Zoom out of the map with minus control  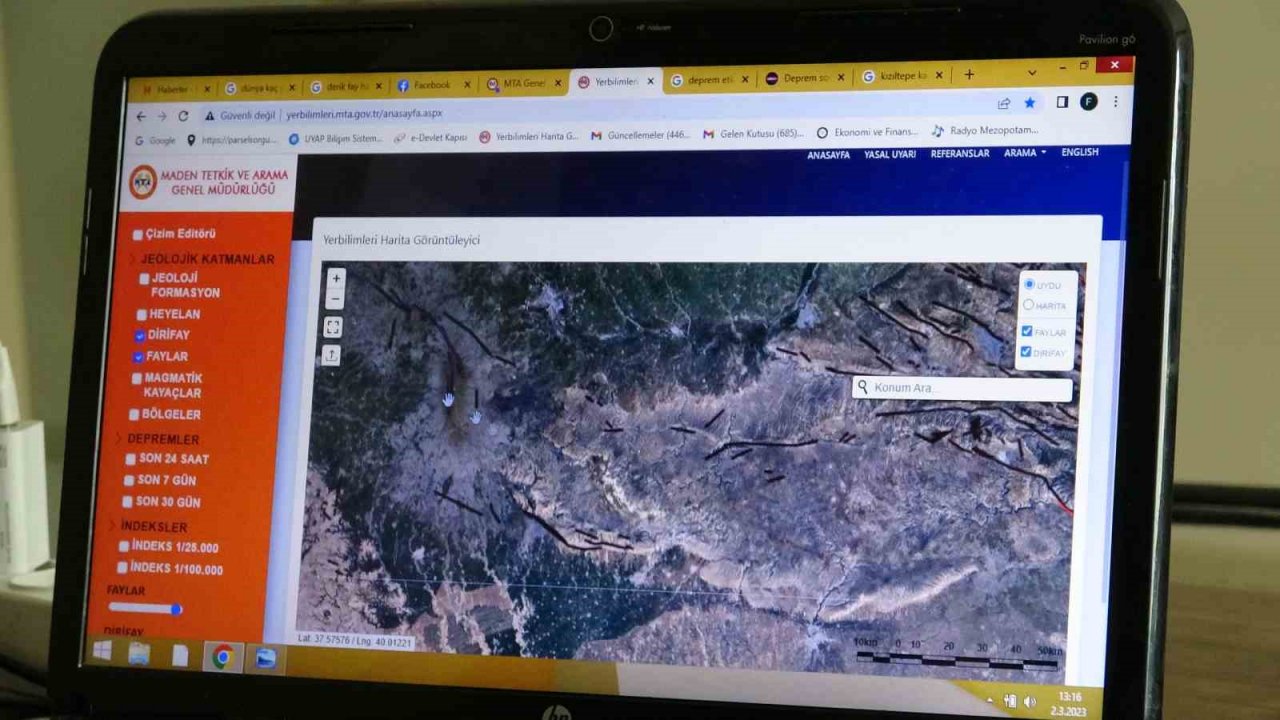(333, 300)
